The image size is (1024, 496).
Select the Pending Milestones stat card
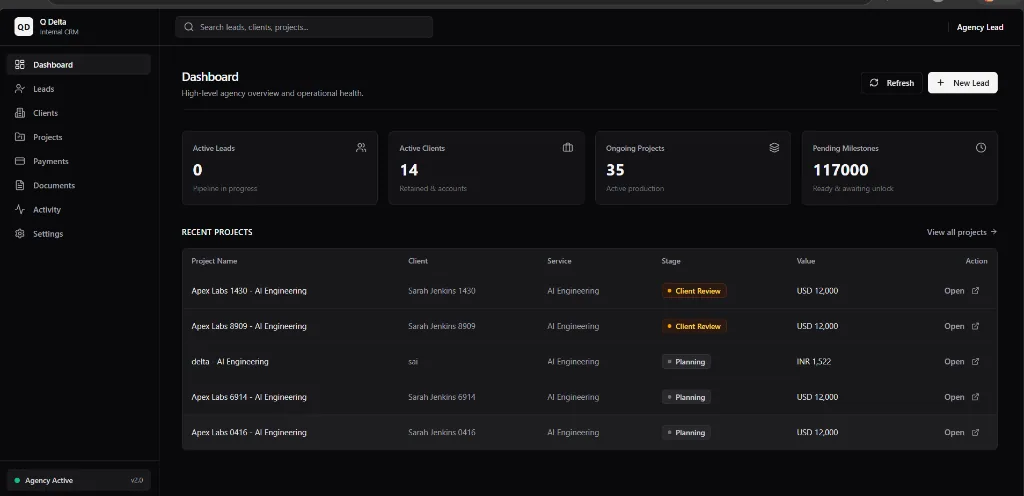click(x=900, y=168)
